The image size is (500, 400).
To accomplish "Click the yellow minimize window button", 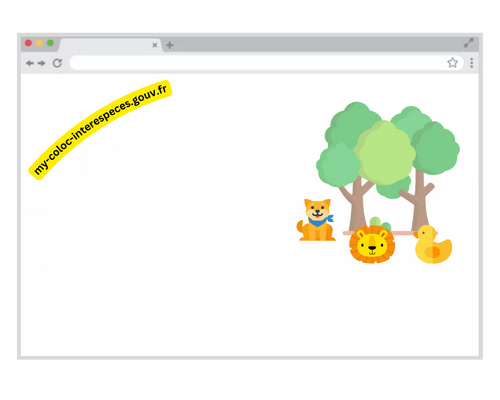I will (39, 43).
